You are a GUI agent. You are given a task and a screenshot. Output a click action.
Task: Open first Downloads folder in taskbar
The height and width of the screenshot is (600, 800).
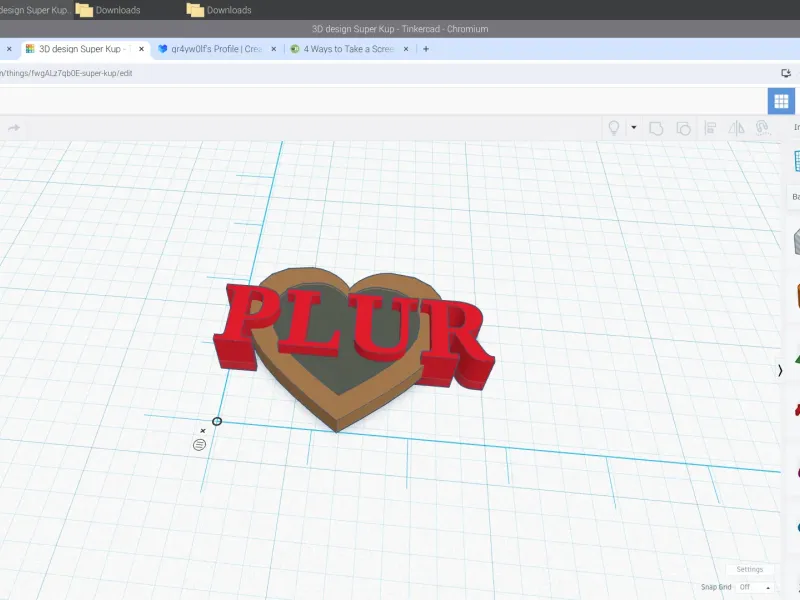tap(108, 10)
